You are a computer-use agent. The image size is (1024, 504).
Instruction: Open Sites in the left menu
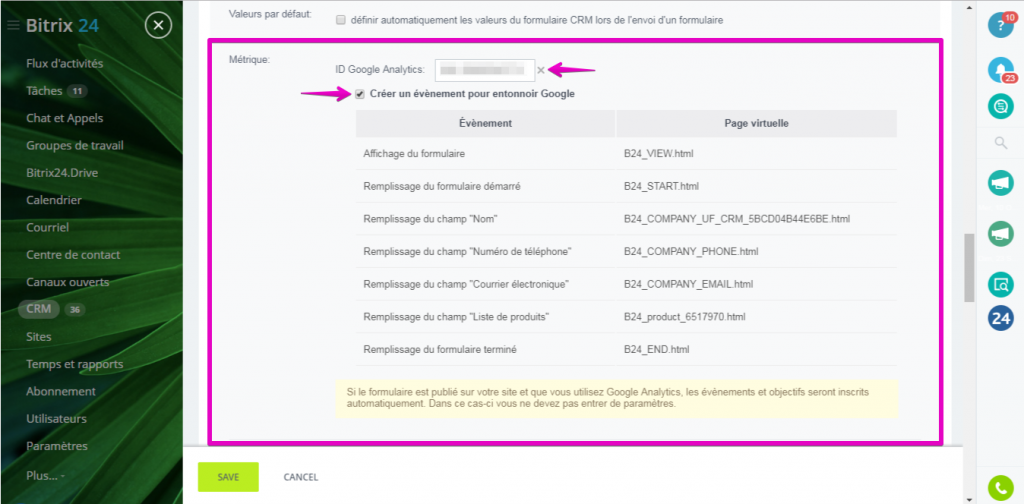coord(39,337)
